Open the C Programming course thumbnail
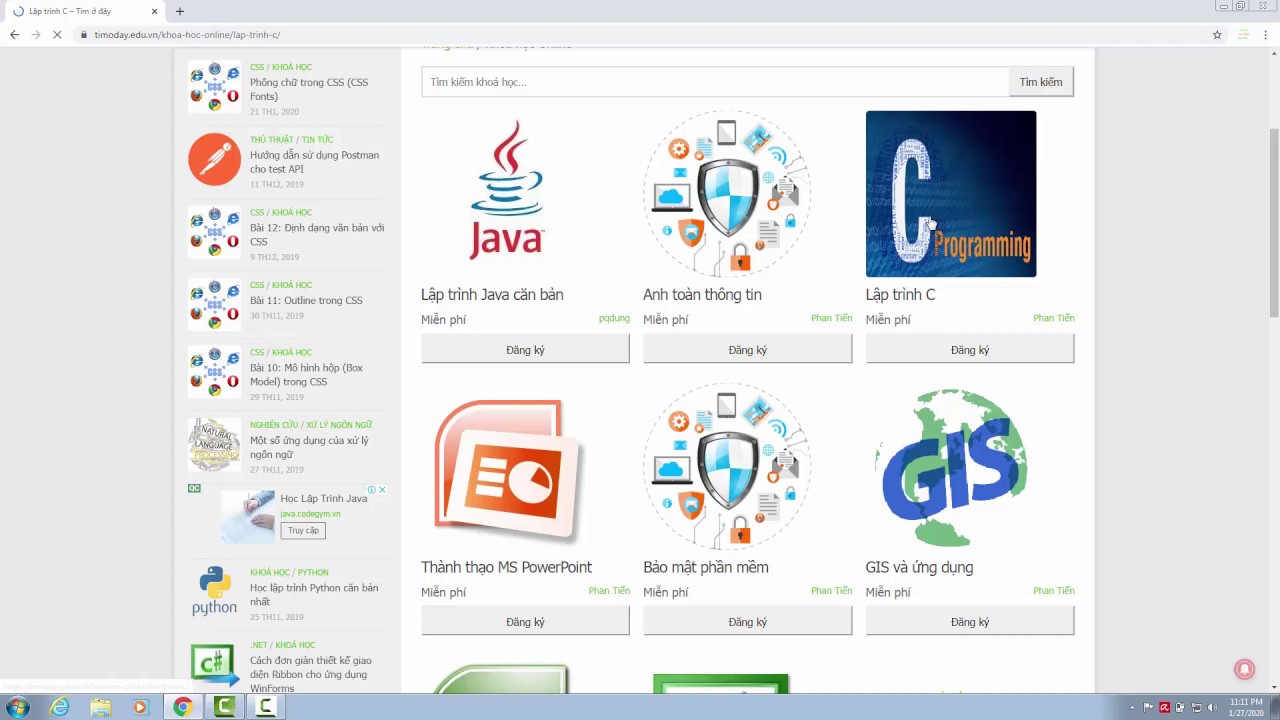Image resolution: width=1280 pixels, height=720 pixels. tap(951, 193)
